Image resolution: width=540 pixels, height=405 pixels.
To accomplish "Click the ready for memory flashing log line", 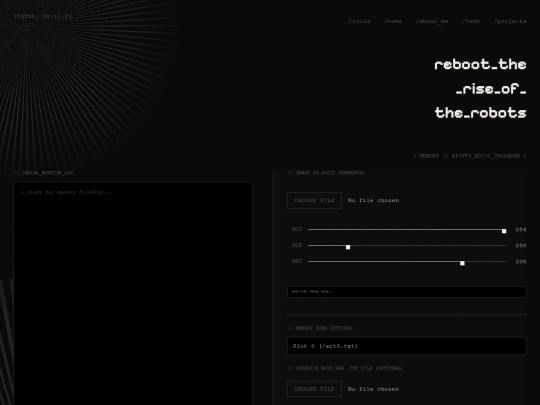I will (66, 192).
